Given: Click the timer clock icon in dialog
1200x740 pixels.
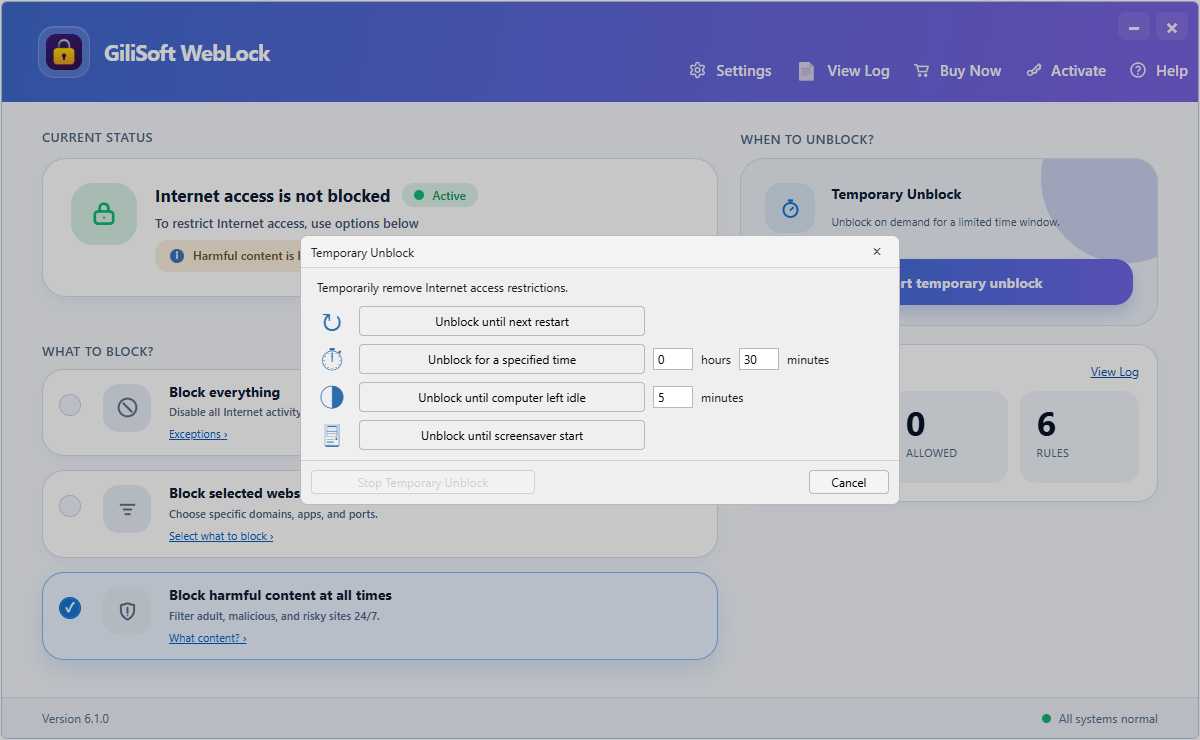Looking at the screenshot, I should point(332,360).
